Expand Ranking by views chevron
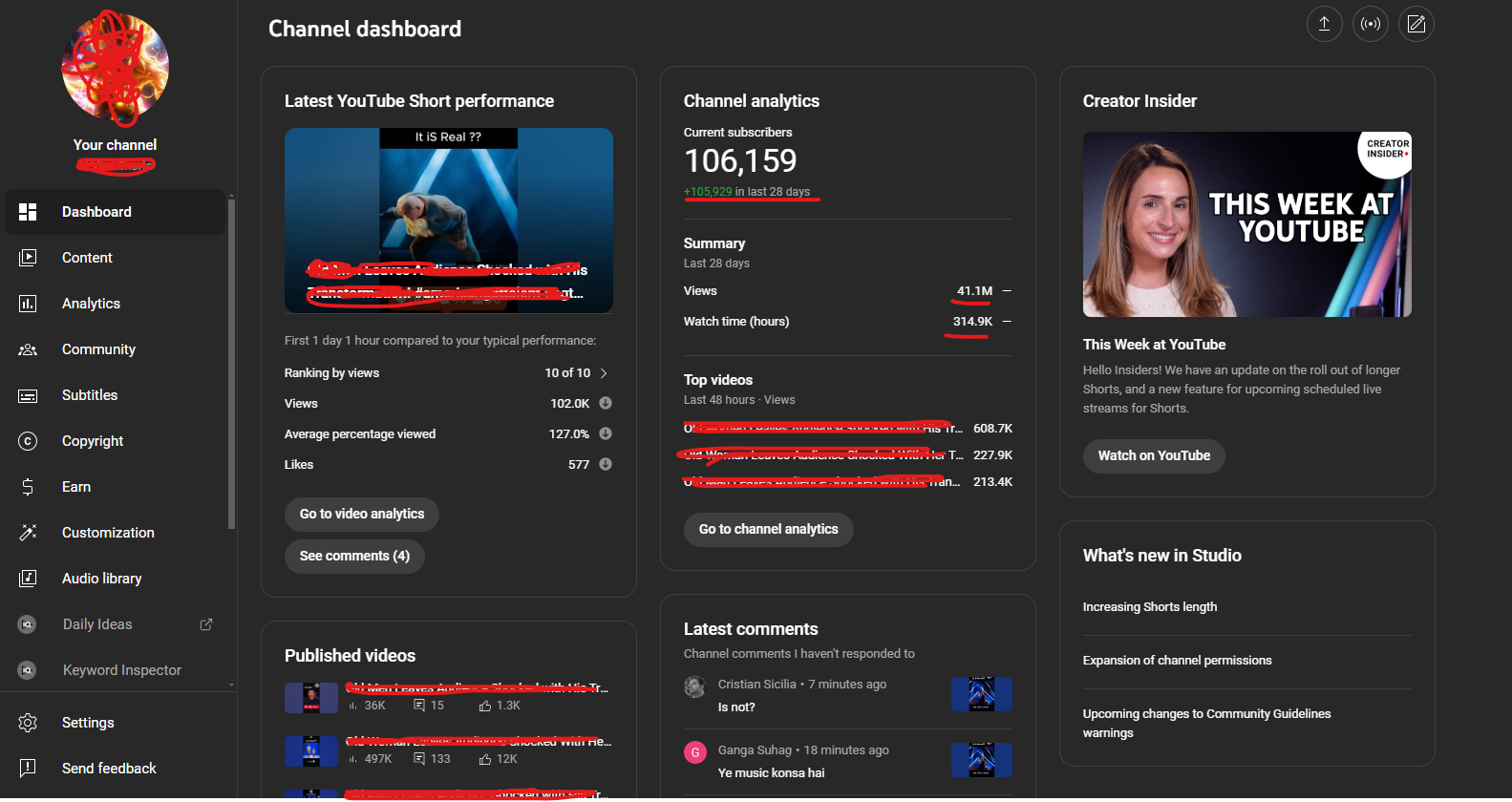 click(604, 373)
